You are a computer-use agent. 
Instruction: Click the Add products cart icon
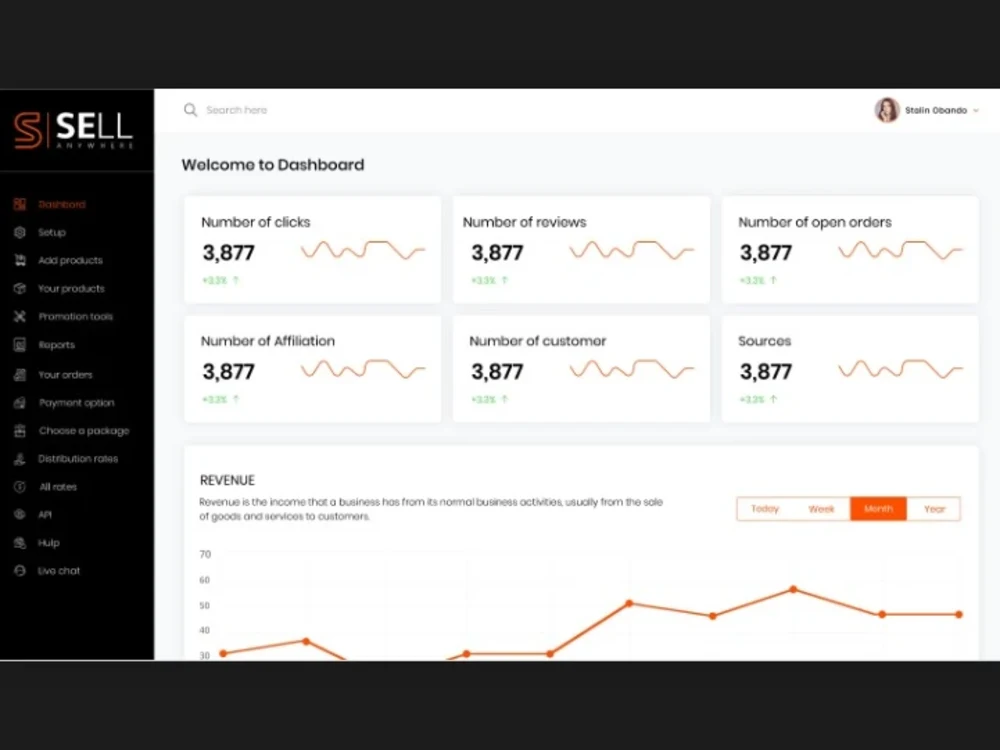click(20, 260)
